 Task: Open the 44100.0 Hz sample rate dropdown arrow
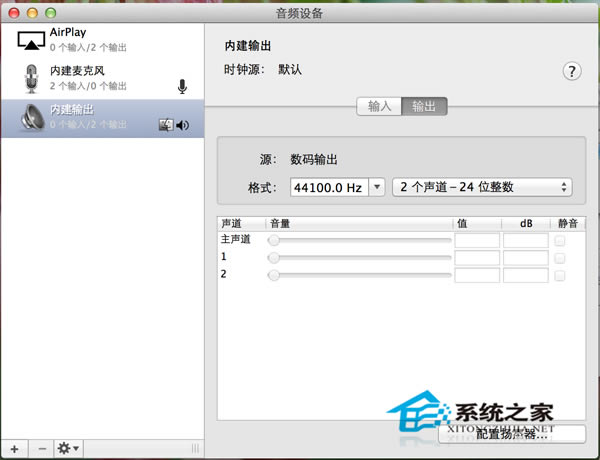coord(377,187)
